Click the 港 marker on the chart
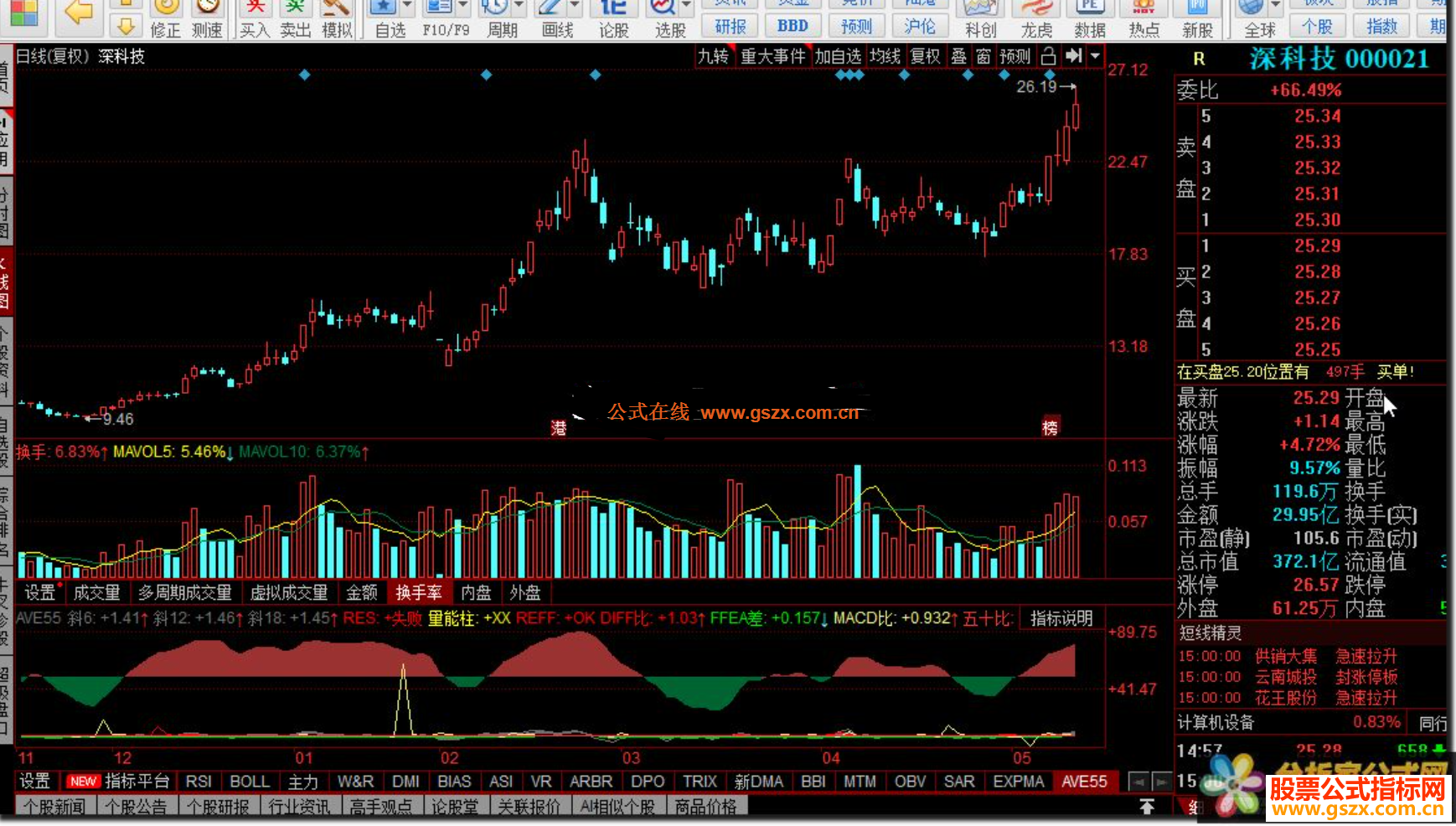 point(559,427)
